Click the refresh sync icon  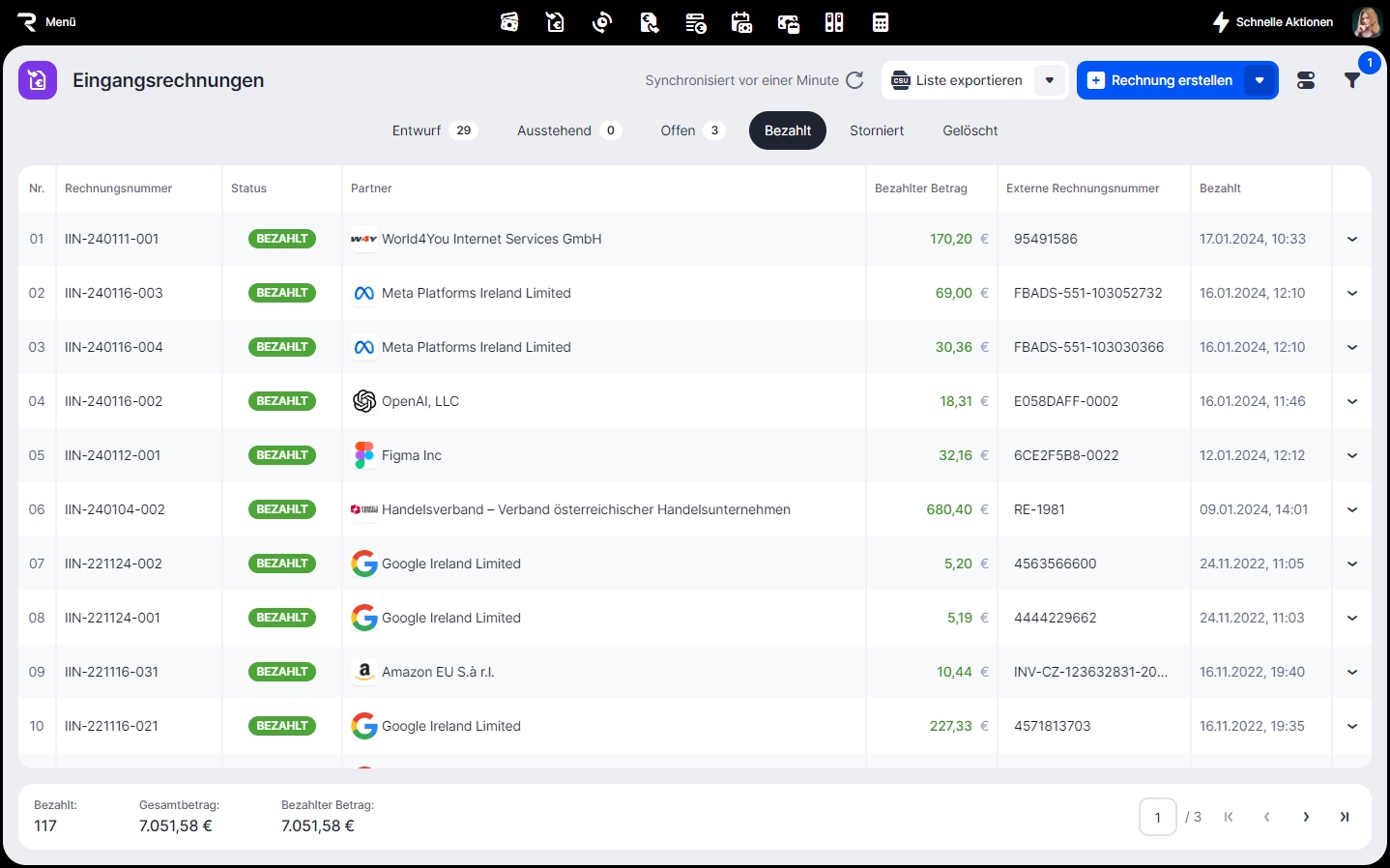click(x=854, y=80)
